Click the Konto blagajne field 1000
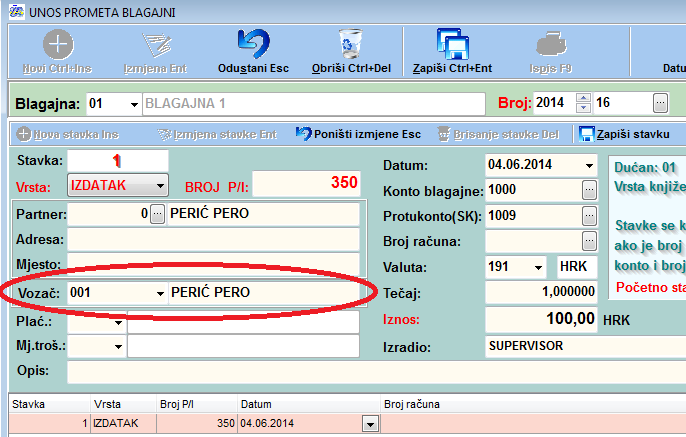This screenshot has height=437, width=686. pyautogui.click(x=534, y=190)
